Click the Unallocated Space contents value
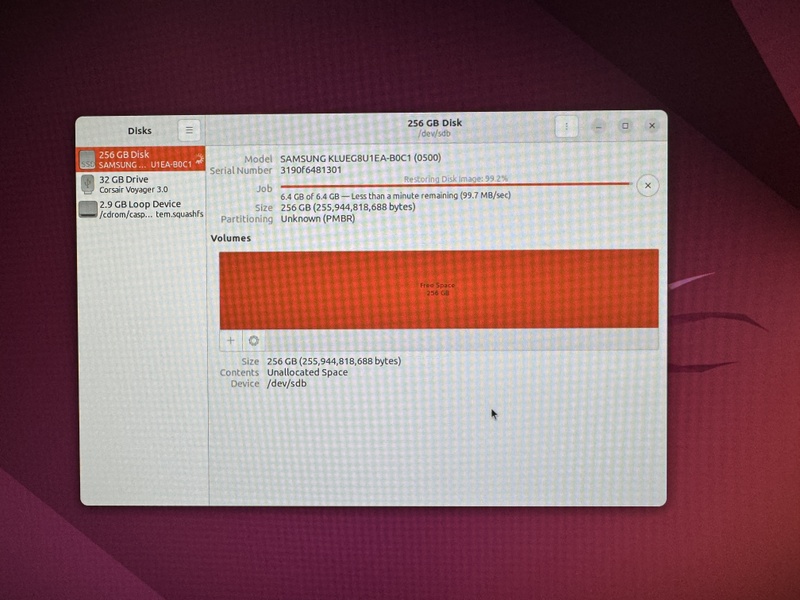This screenshot has width=800, height=600. [307, 372]
